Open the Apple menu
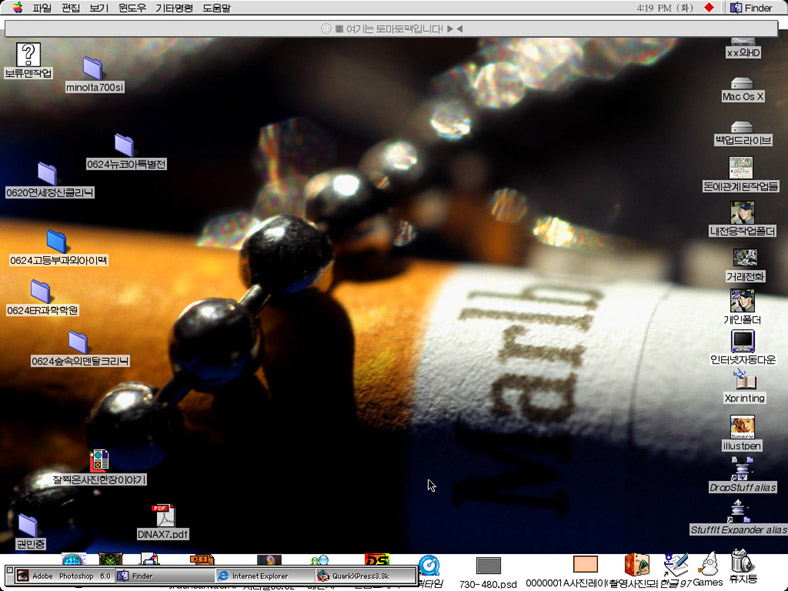This screenshot has width=788, height=591. click(x=16, y=8)
